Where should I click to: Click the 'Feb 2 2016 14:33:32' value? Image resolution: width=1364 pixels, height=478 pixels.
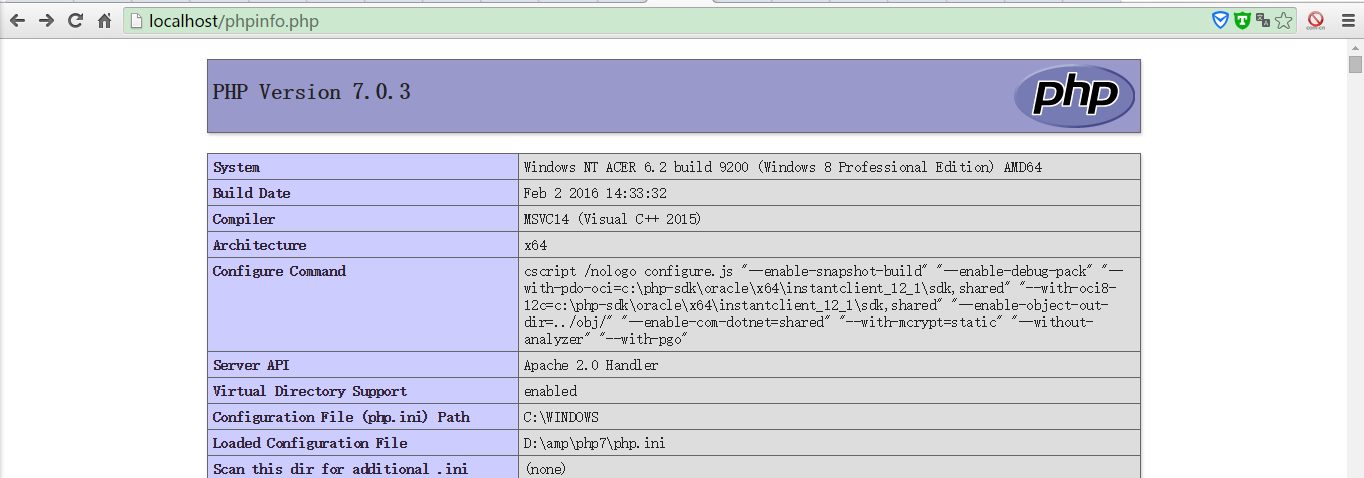click(595, 193)
